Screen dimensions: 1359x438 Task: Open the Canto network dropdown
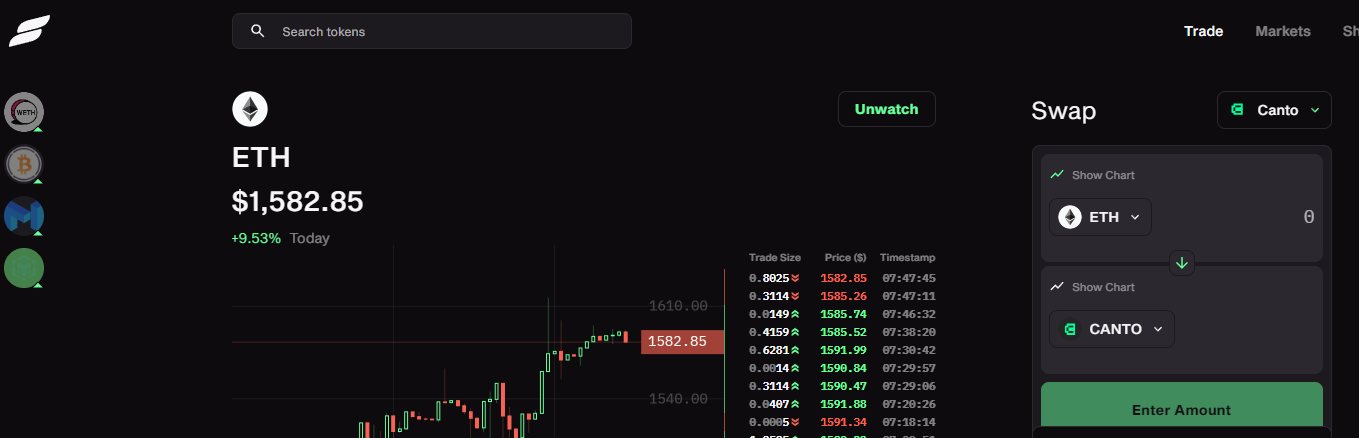(1274, 110)
